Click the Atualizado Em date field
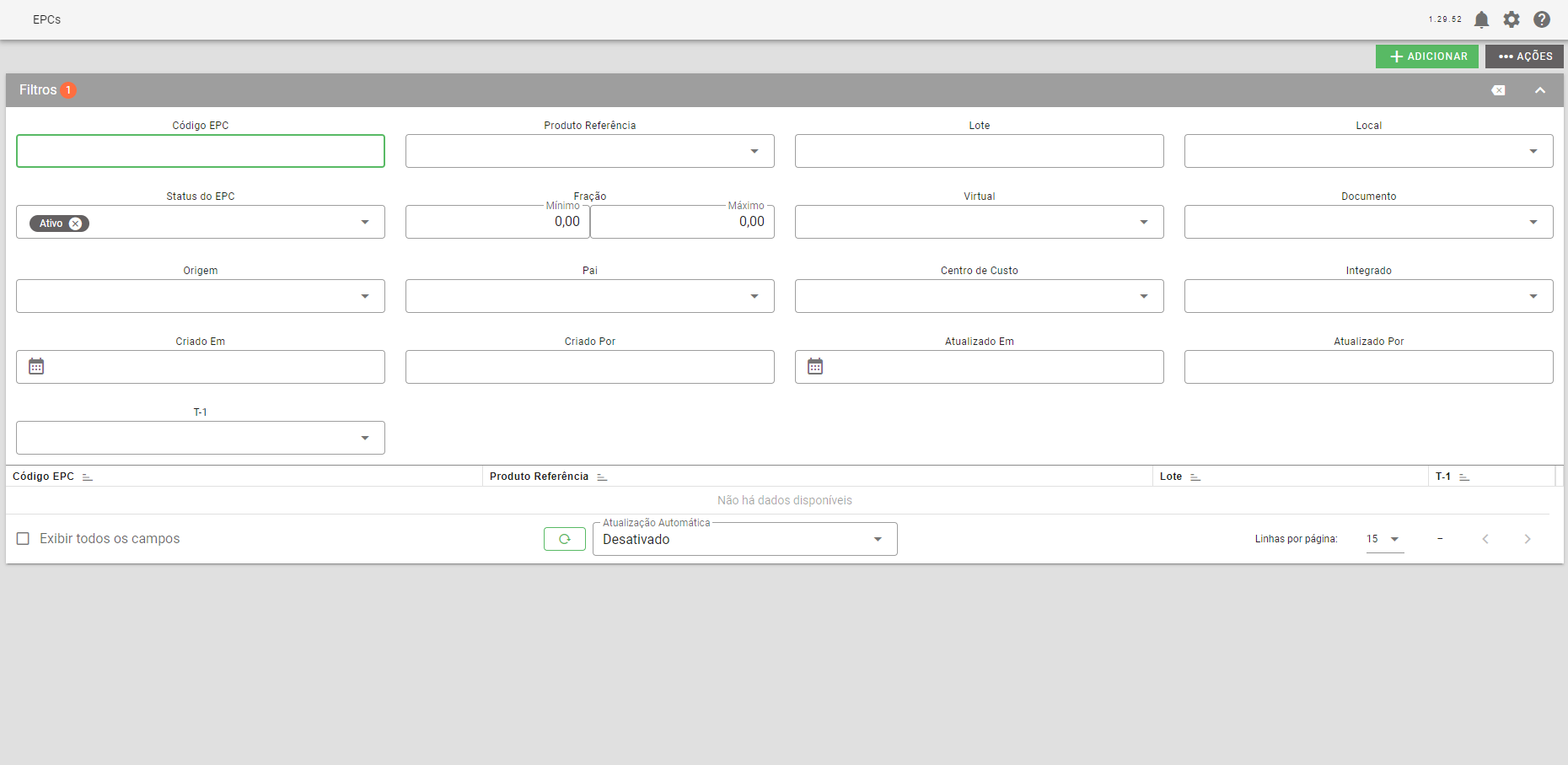1568x765 pixels. pyautogui.click(x=980, y=367)
